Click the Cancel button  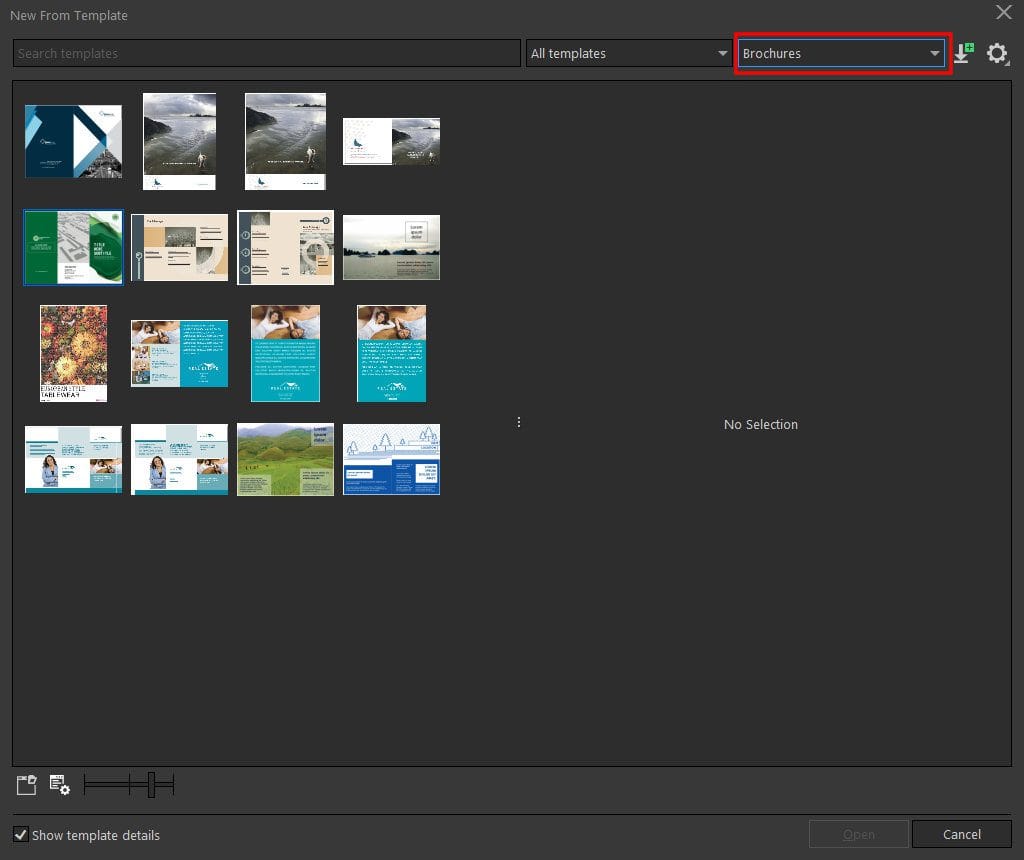961,834
